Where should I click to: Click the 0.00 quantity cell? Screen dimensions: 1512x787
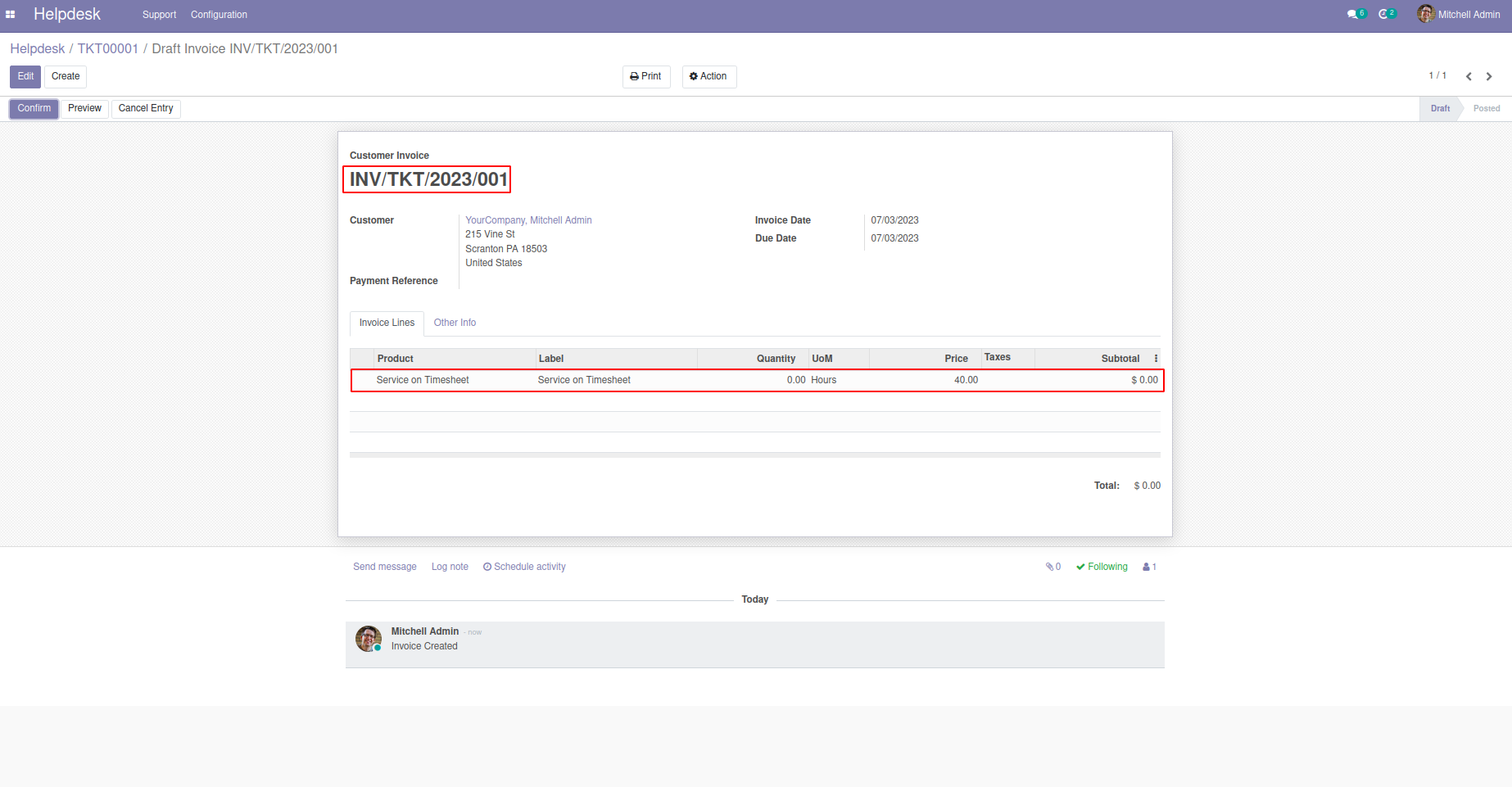[753, 380]
